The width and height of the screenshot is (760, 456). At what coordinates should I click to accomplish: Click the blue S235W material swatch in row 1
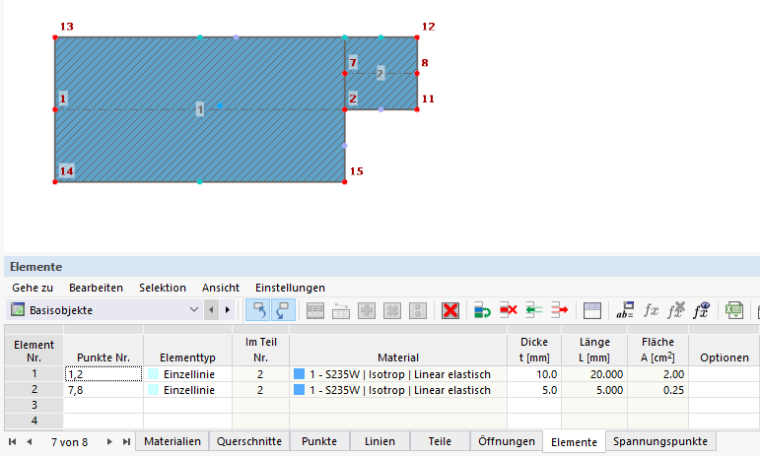(299, 374)
